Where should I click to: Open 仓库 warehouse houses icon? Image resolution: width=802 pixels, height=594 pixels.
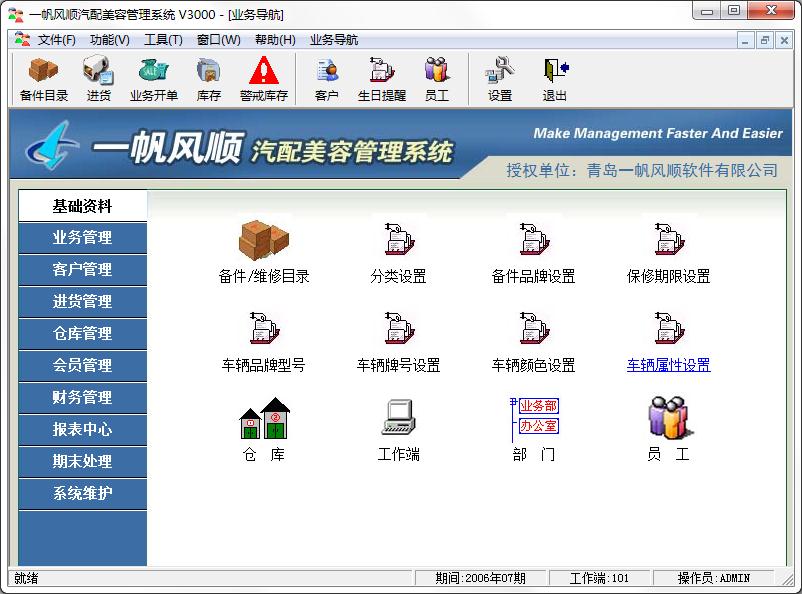pyautogui.click(x=264, y=418)
